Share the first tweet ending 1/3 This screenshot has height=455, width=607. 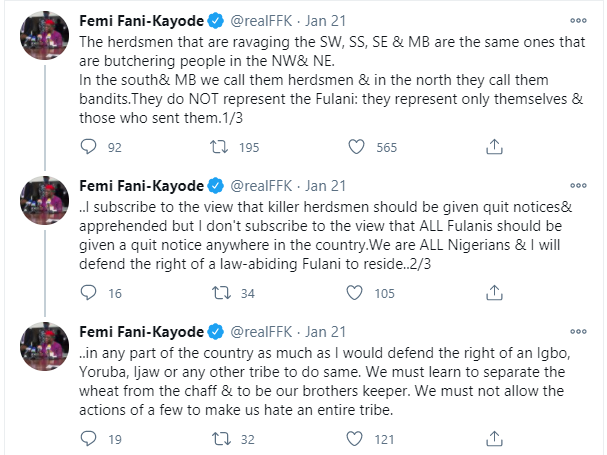492,148
